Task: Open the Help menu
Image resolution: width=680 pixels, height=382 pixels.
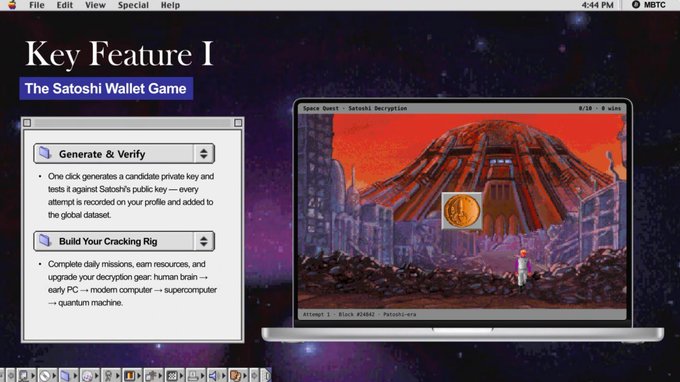Action: [x=170, y=5]
